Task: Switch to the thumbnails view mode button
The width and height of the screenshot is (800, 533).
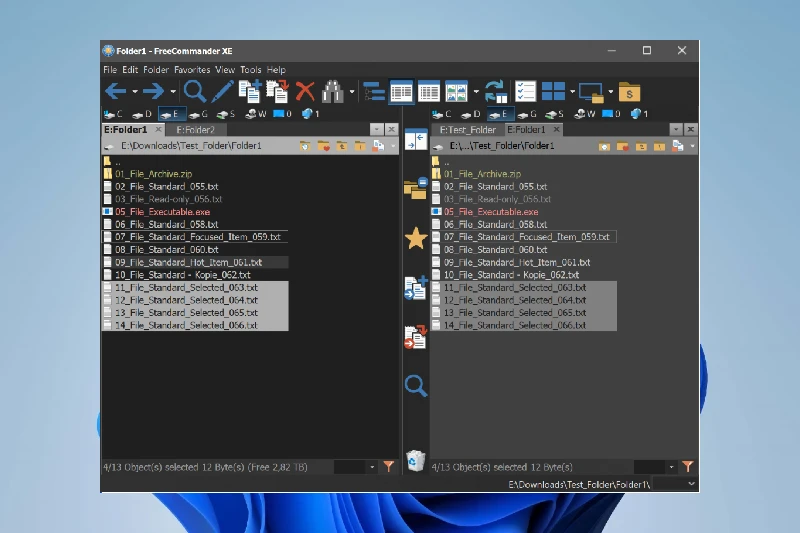Action: point(456,92)
